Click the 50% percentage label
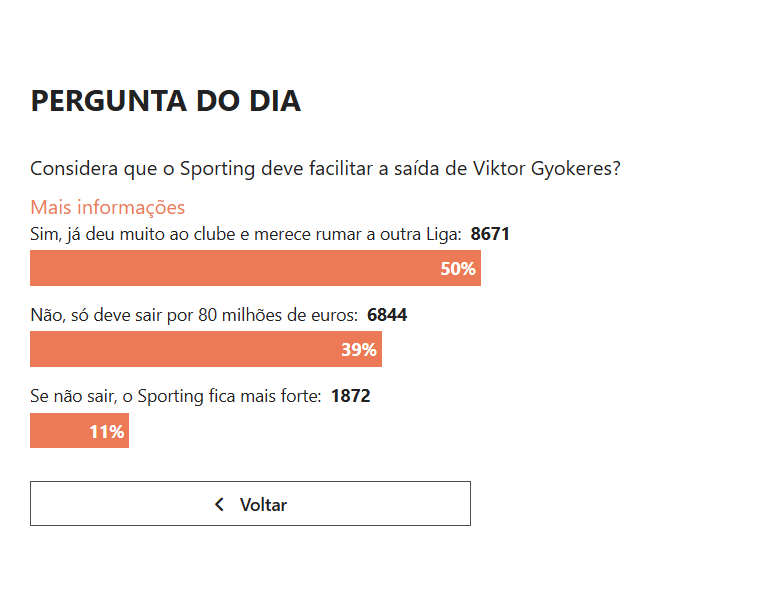Image resolution: width=768 pixels, height=593 pixels. pos(458,268)
